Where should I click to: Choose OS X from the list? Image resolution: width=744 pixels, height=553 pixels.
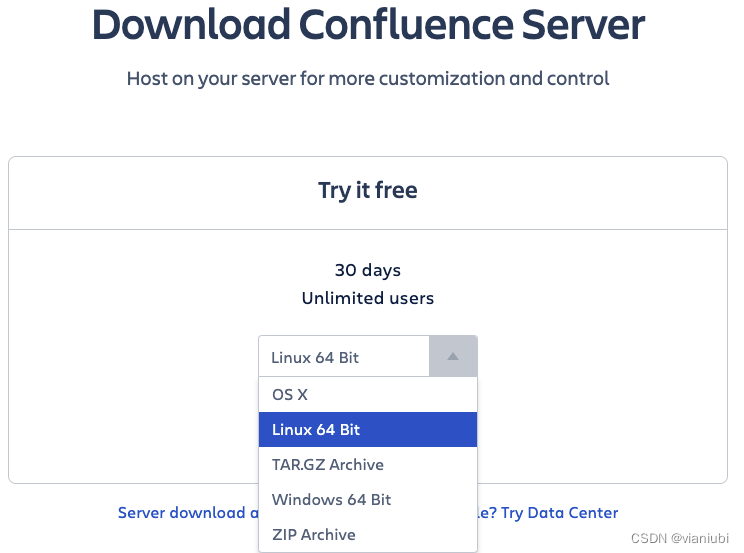pos(368,394)
